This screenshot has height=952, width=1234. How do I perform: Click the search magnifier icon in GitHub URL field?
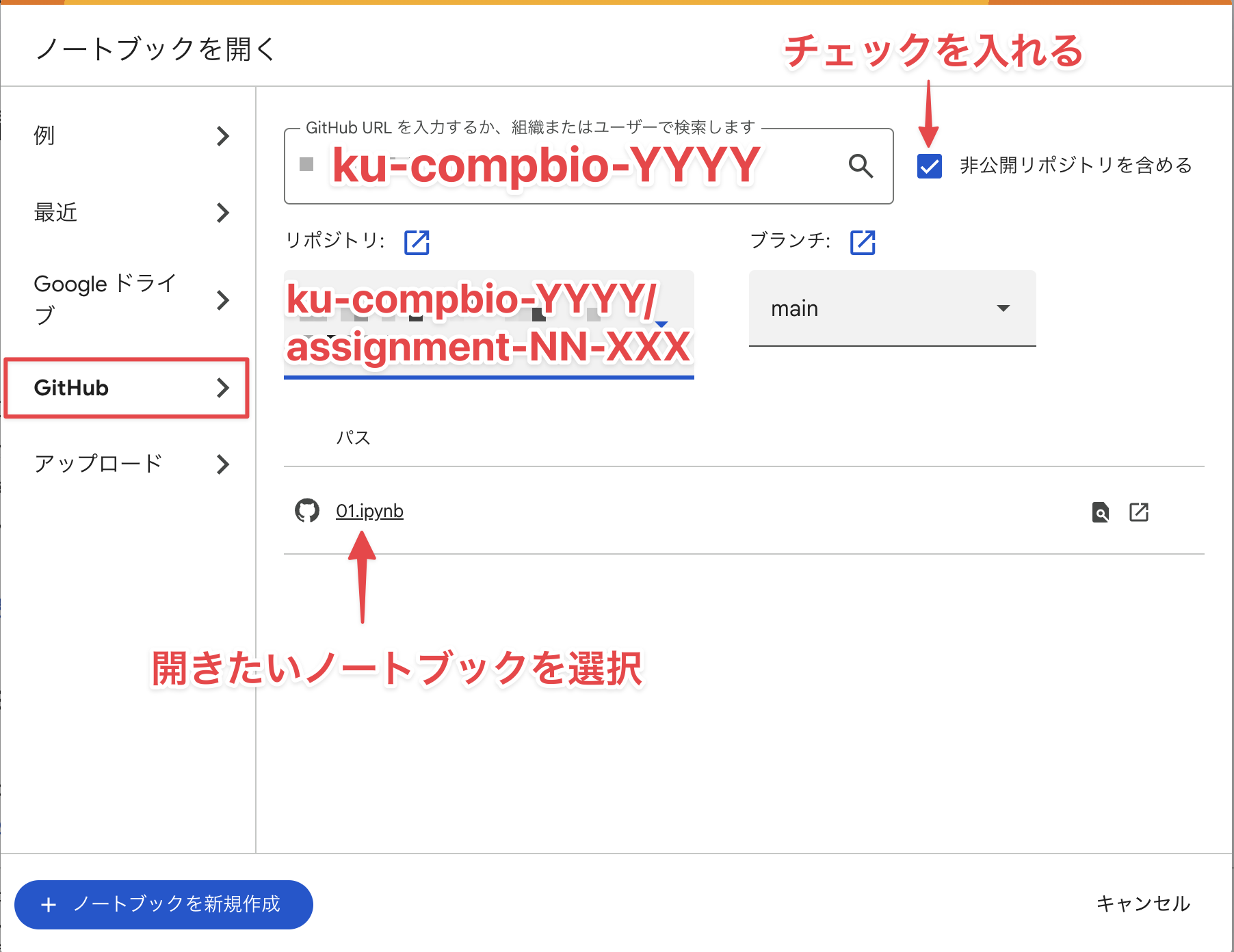861,166
